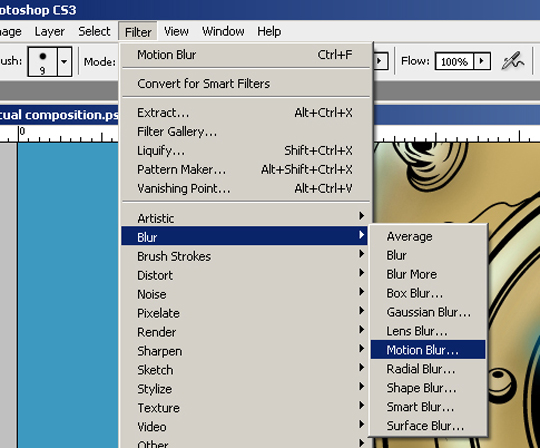Open Smart Blur dialog

pyautogui.click(x=428, y=407)
